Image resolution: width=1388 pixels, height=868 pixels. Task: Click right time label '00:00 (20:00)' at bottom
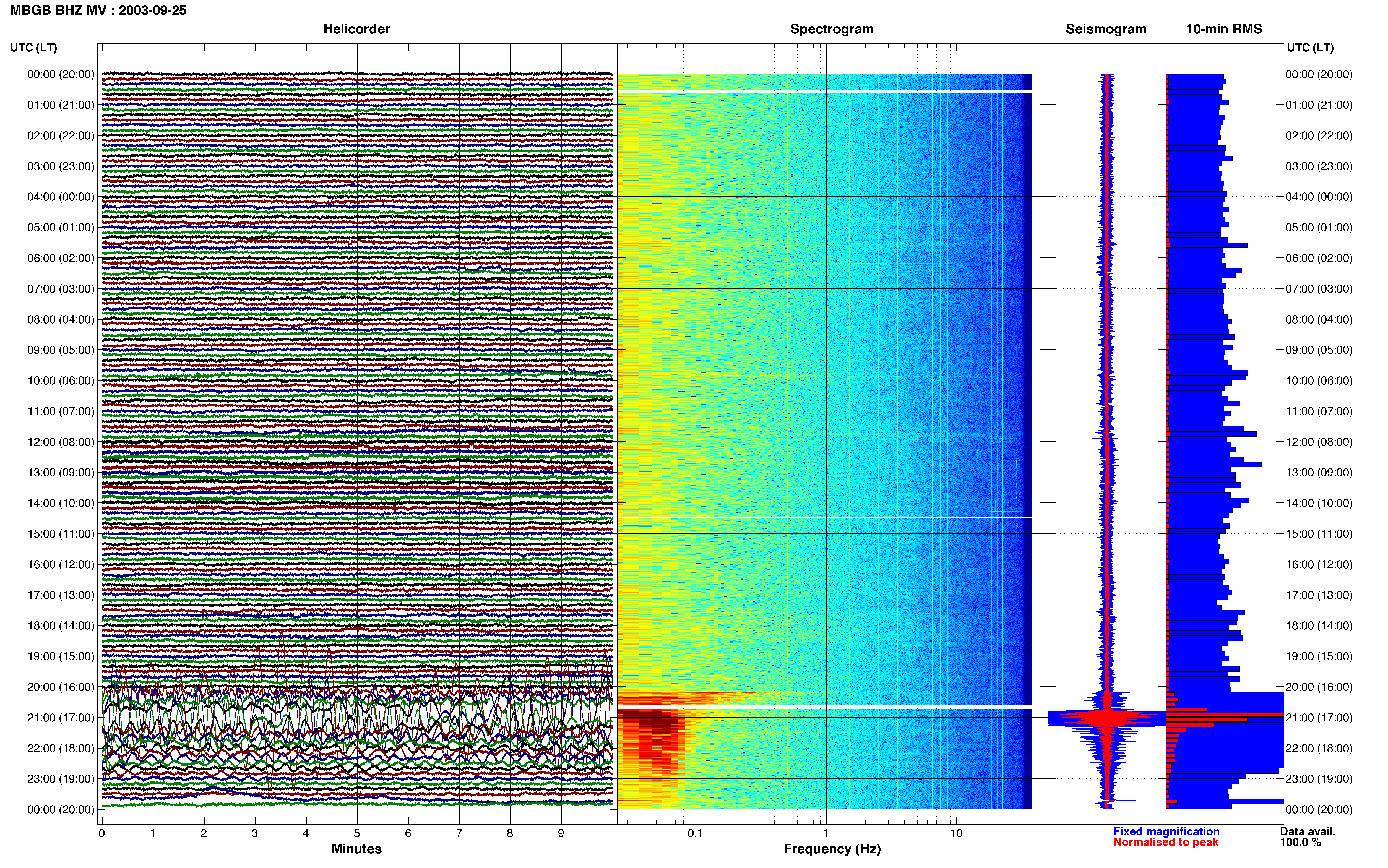point(1319,809)
